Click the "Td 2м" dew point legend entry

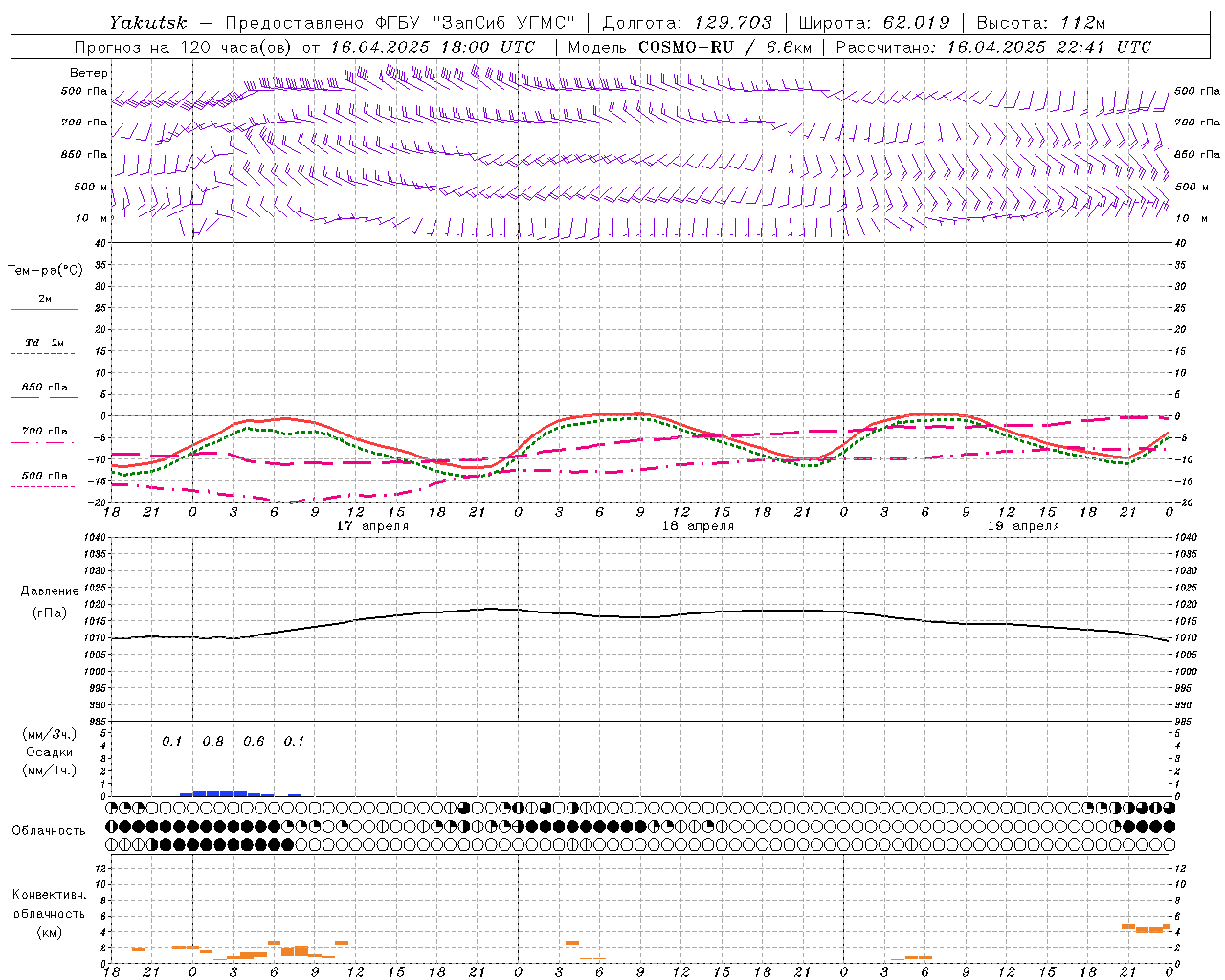pyautogui.click(x=44, y=343)
